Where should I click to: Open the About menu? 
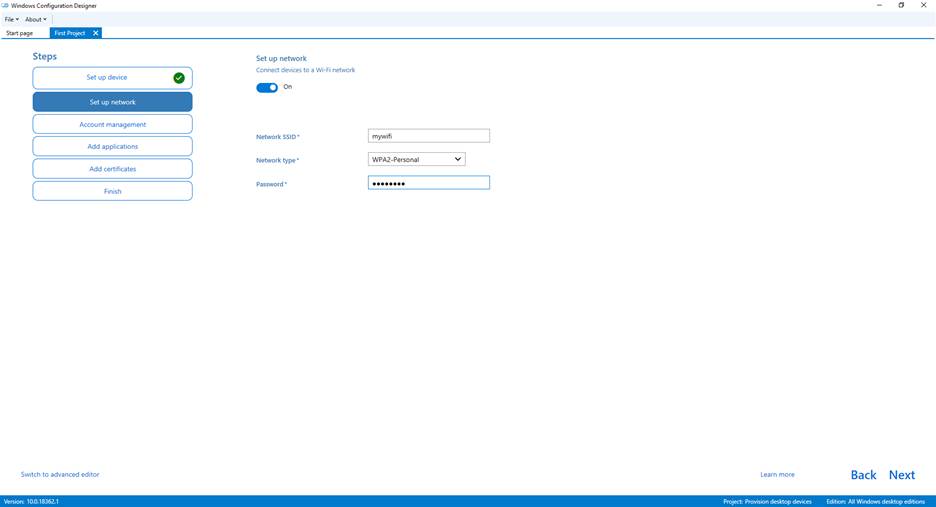[x=35, y=19]
